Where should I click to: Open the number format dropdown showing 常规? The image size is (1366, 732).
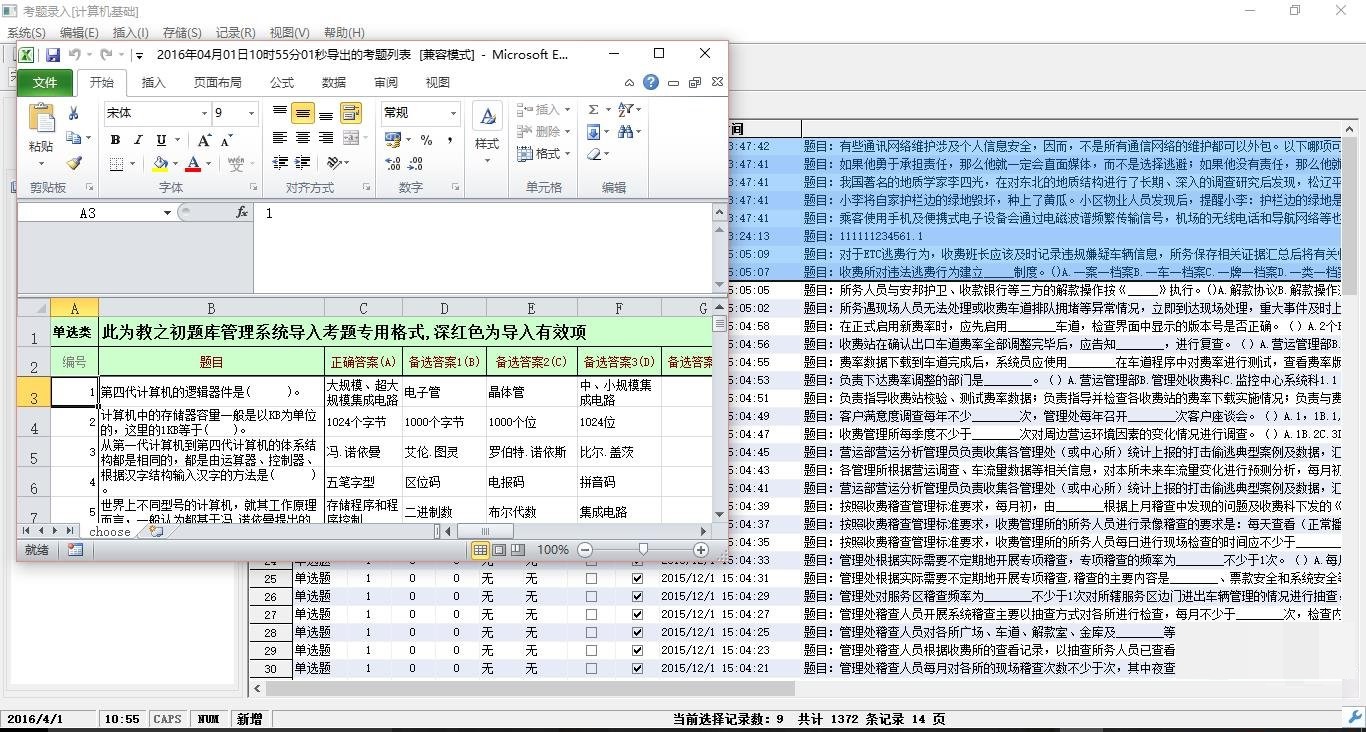click(x=453, y=112)
